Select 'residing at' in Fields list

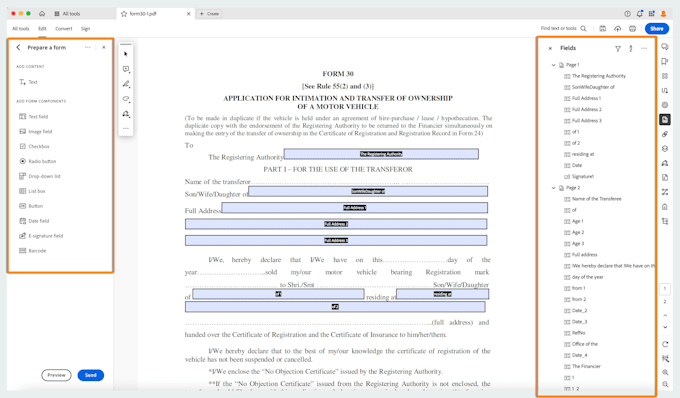point(579,154)
